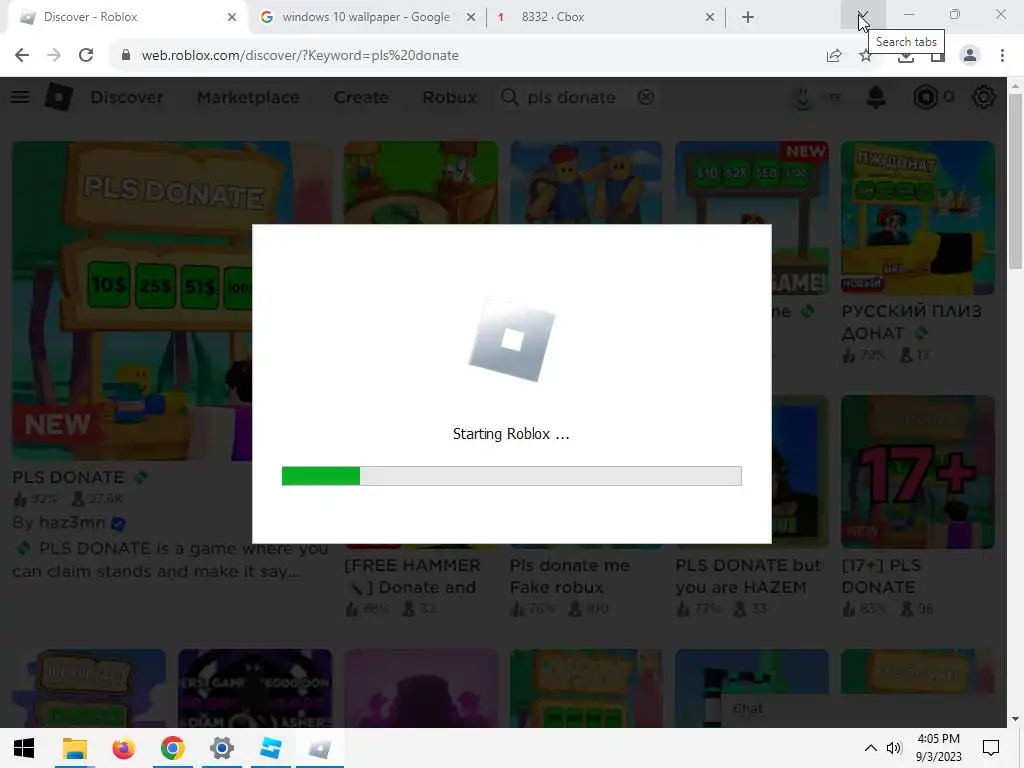Viewport: 1024px width, 768px height.
Task: Click the browser forward arrow
Action: pos(54,55)
